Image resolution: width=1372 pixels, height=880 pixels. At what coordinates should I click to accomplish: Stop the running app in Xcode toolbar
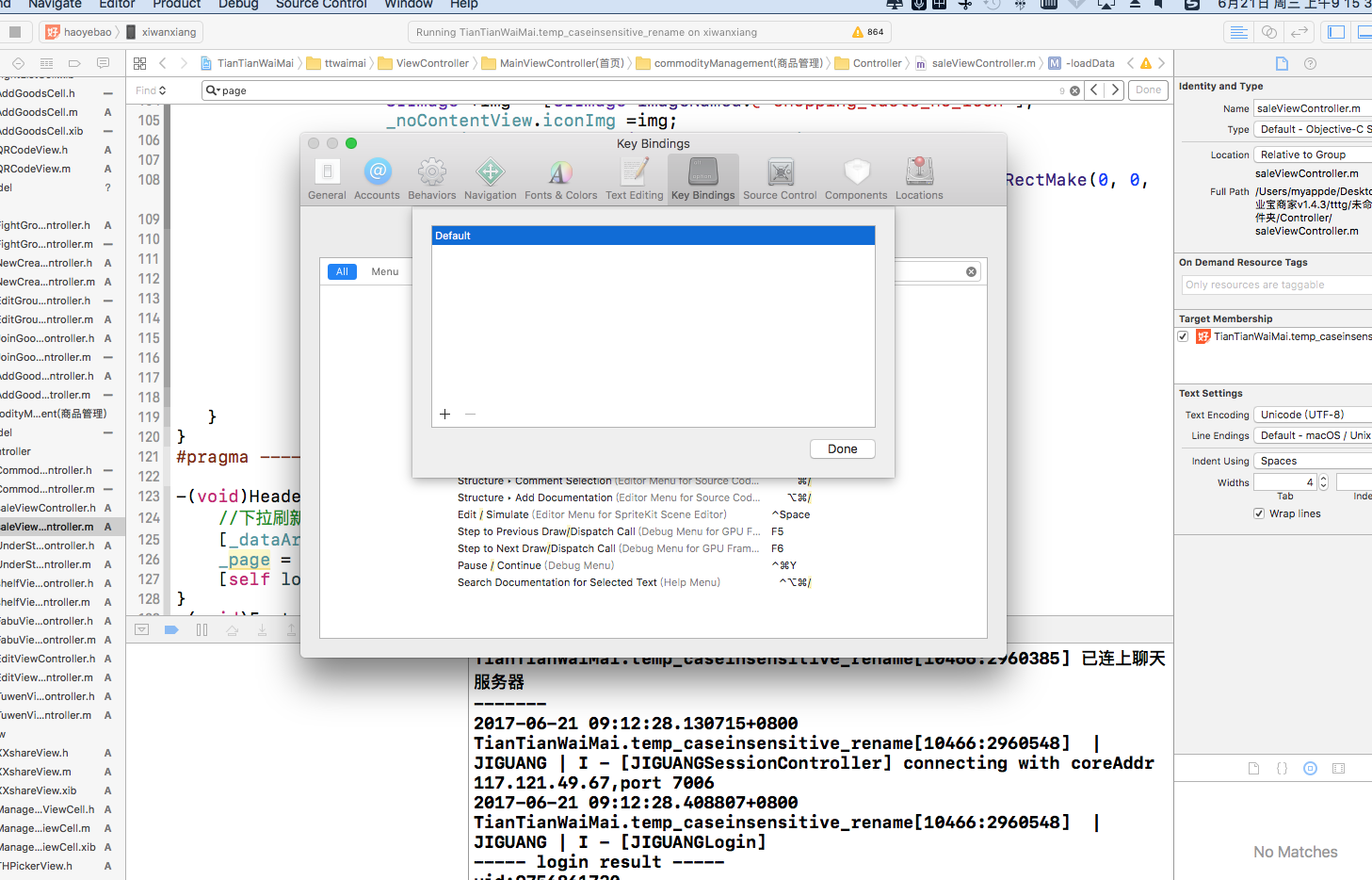click(15, 32)
